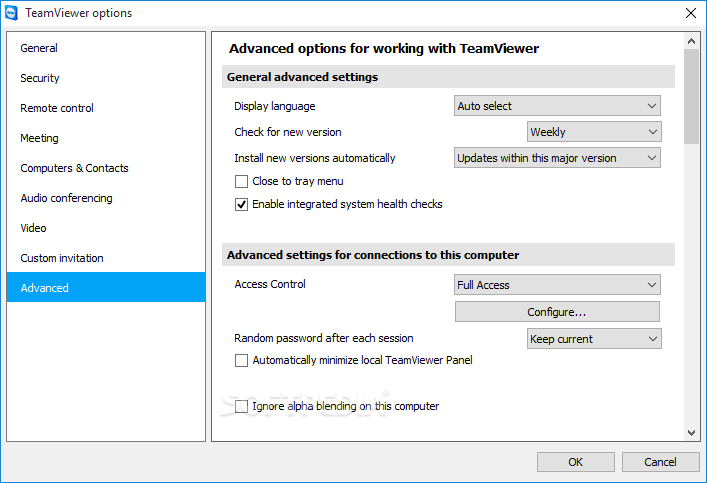Image resolution: width=707 pixels, height=483 pixels.
Task: Confirm settings with the OK button
Action: pos(575,462)
